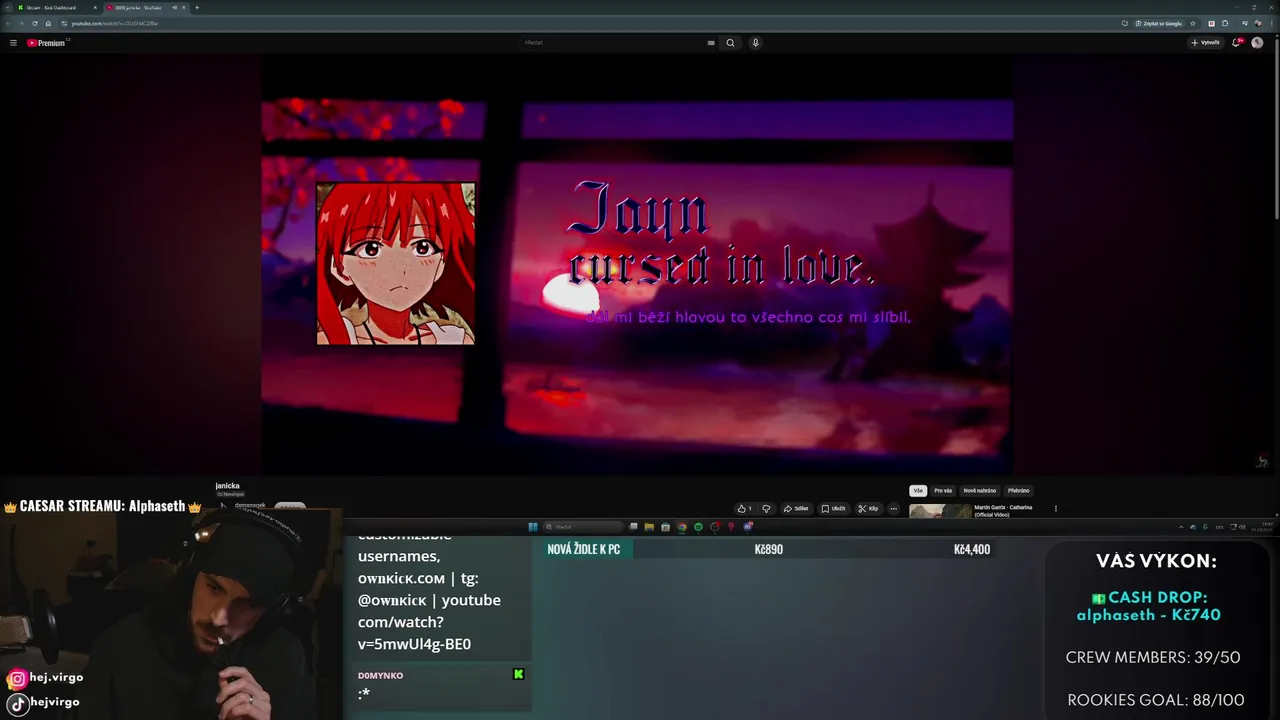Start voice search with the microphone icon
This screenshot has height=720, width=1280.
coord(755,43)
